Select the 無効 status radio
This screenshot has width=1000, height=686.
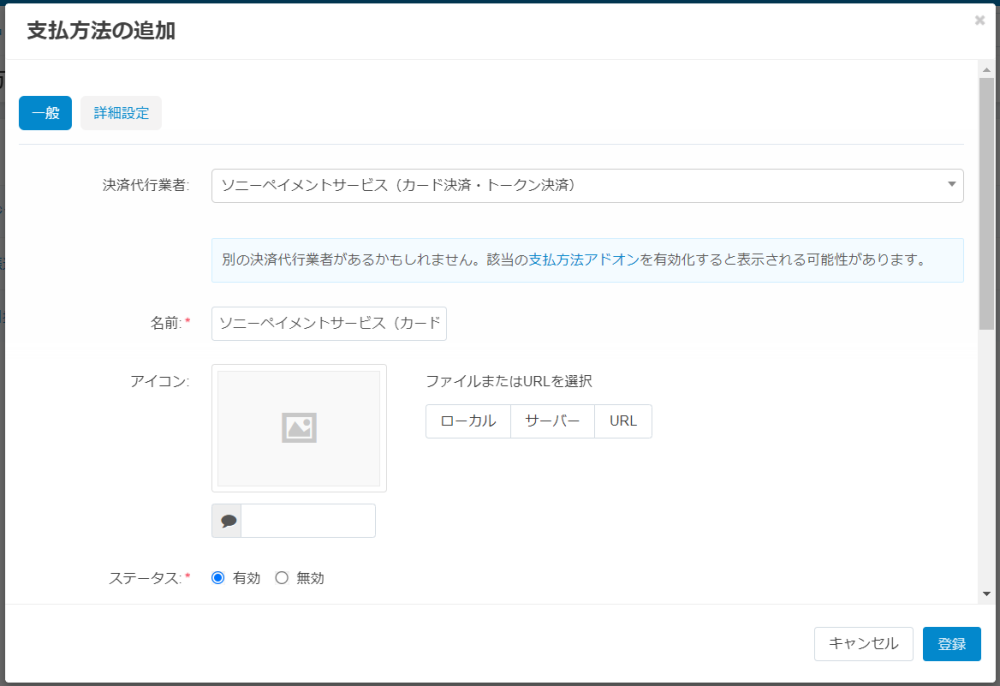(282, 578)
